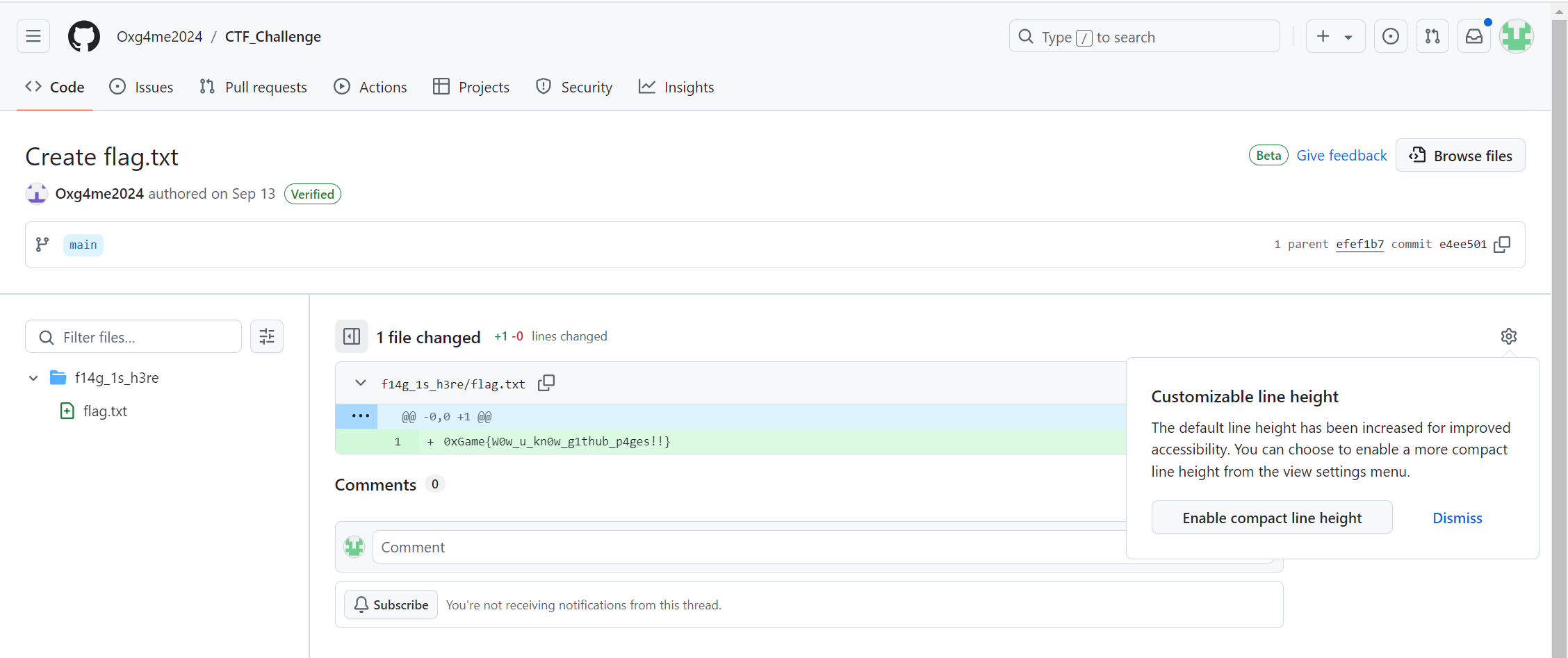Click the +1 lines added count
Screen dimensions: 1568x658
(x=500, y=336)
